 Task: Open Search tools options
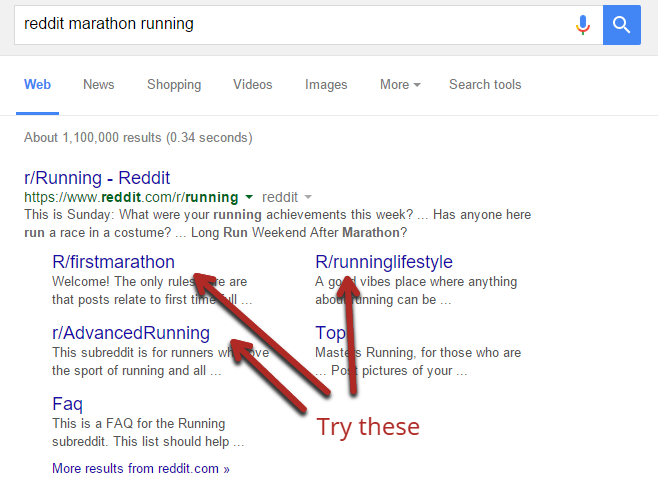(x=485, y=84)
